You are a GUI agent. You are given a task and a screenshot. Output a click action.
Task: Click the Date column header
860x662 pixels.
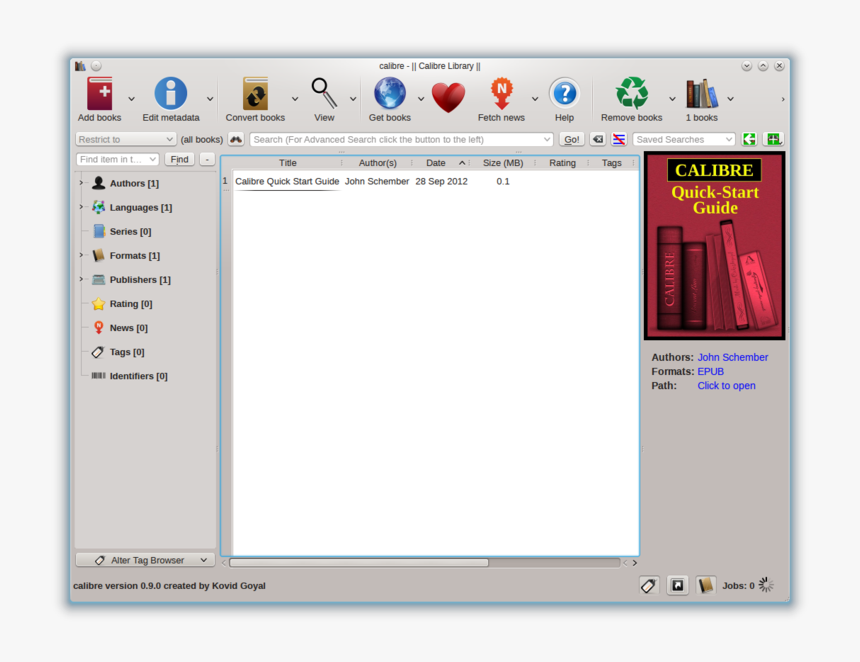point(436,163)
